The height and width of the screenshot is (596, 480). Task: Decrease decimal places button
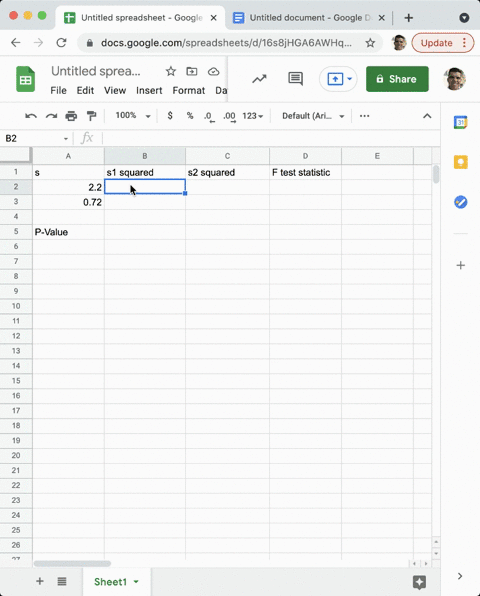coord(209,116)
